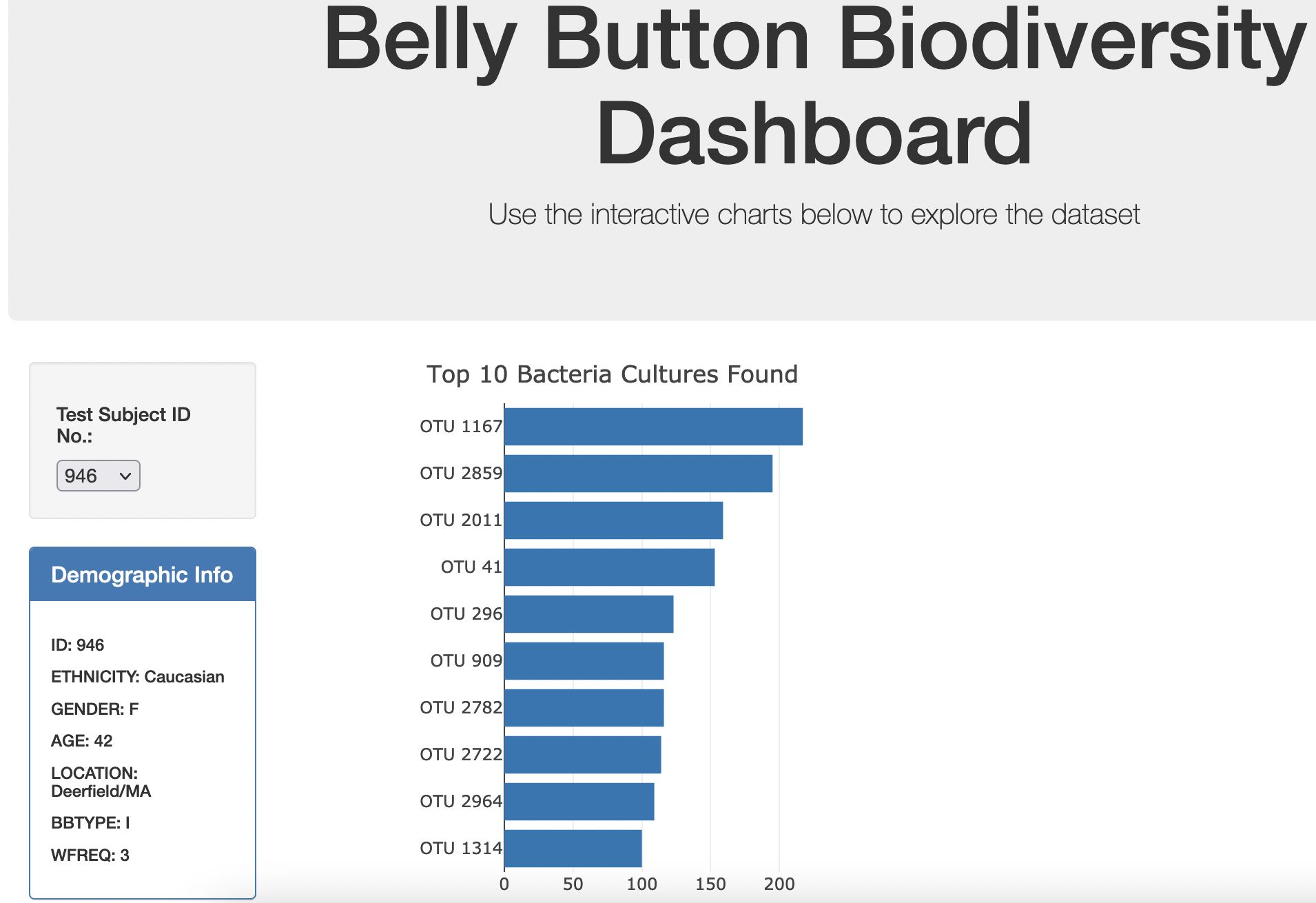Click the OTU 2722 axis label
The height and width of the screenshot is (903, 1316).
(x=462, y=754)
